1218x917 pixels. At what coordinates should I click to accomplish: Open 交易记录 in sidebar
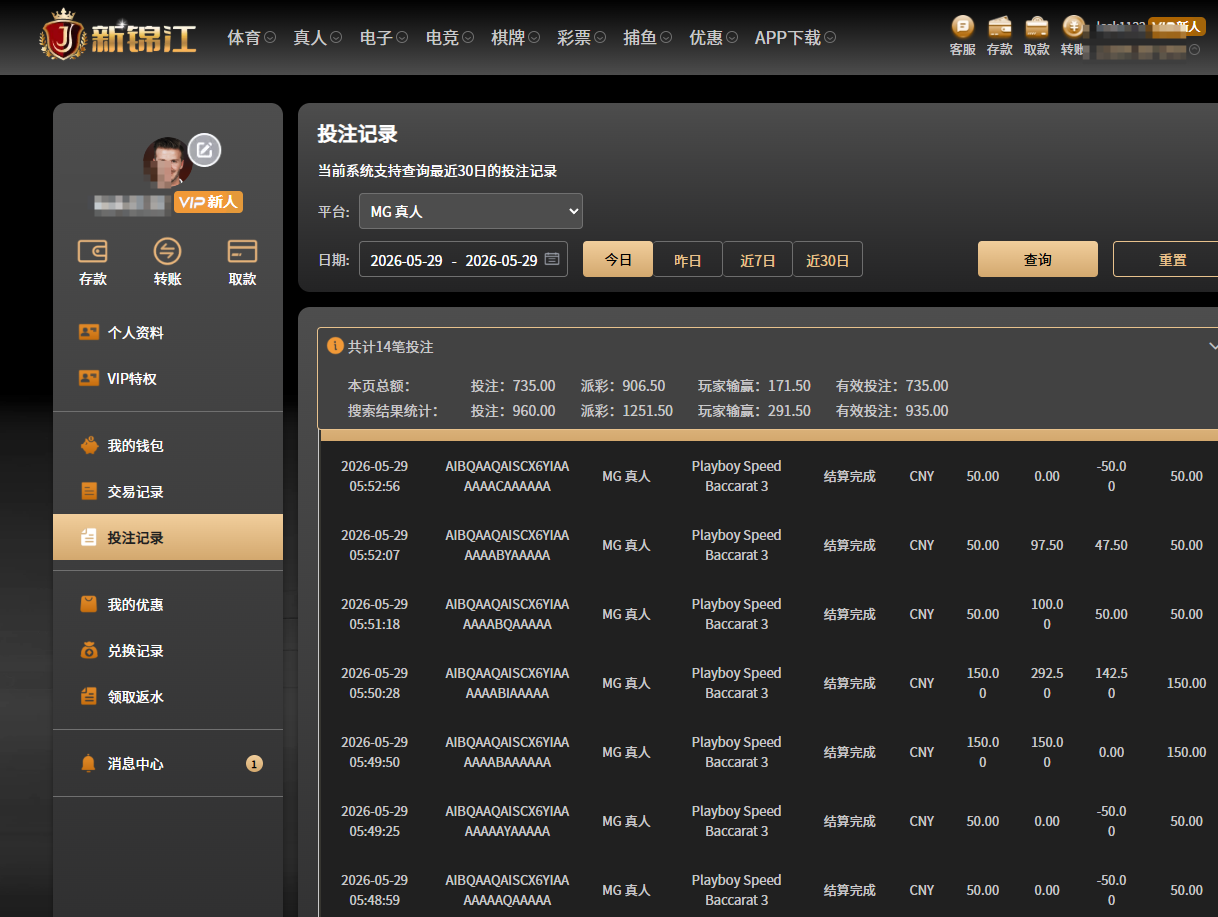tap(168, 491)
